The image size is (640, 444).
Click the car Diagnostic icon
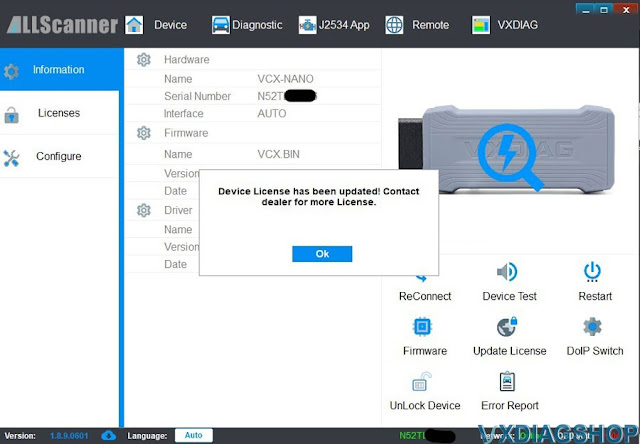point(220,25)
